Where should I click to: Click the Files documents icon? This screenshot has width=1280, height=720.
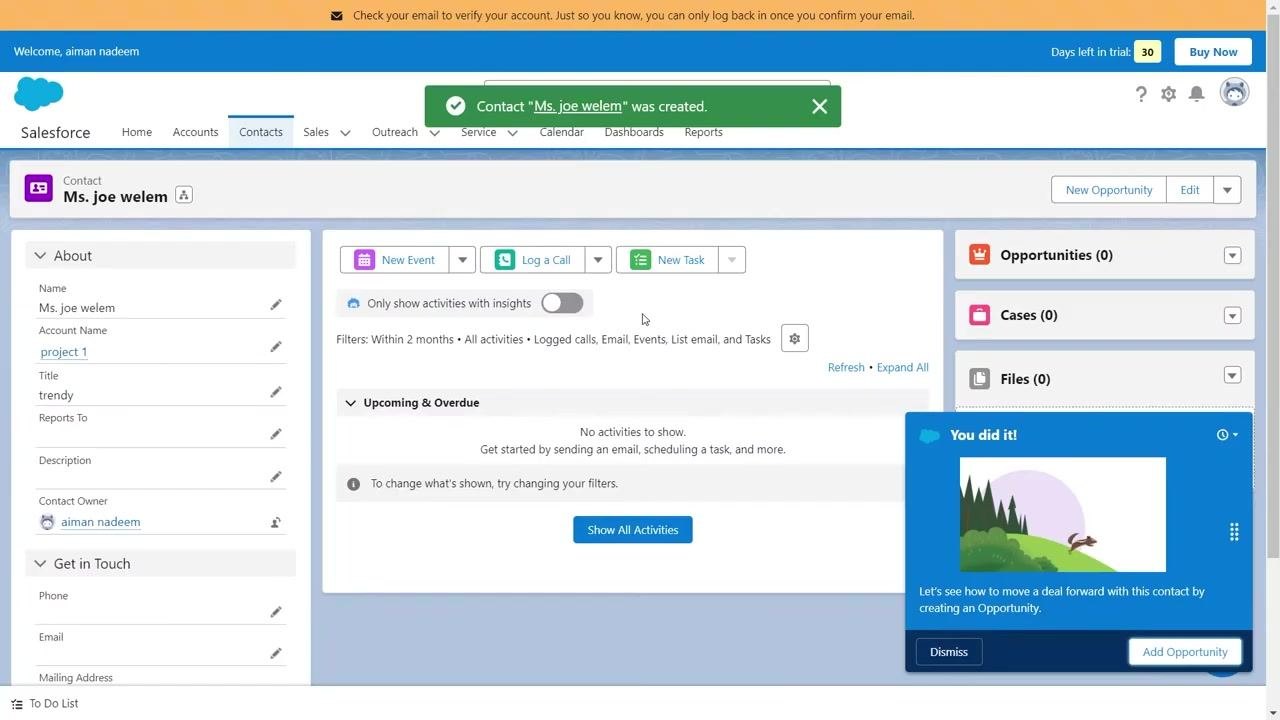pos(980,379)
